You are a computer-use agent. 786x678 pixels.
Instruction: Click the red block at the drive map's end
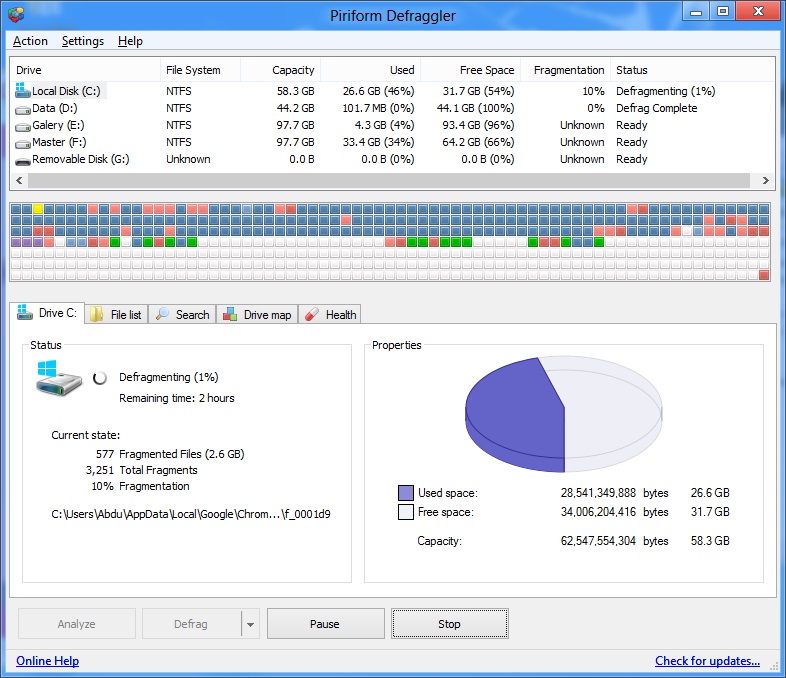764,275
